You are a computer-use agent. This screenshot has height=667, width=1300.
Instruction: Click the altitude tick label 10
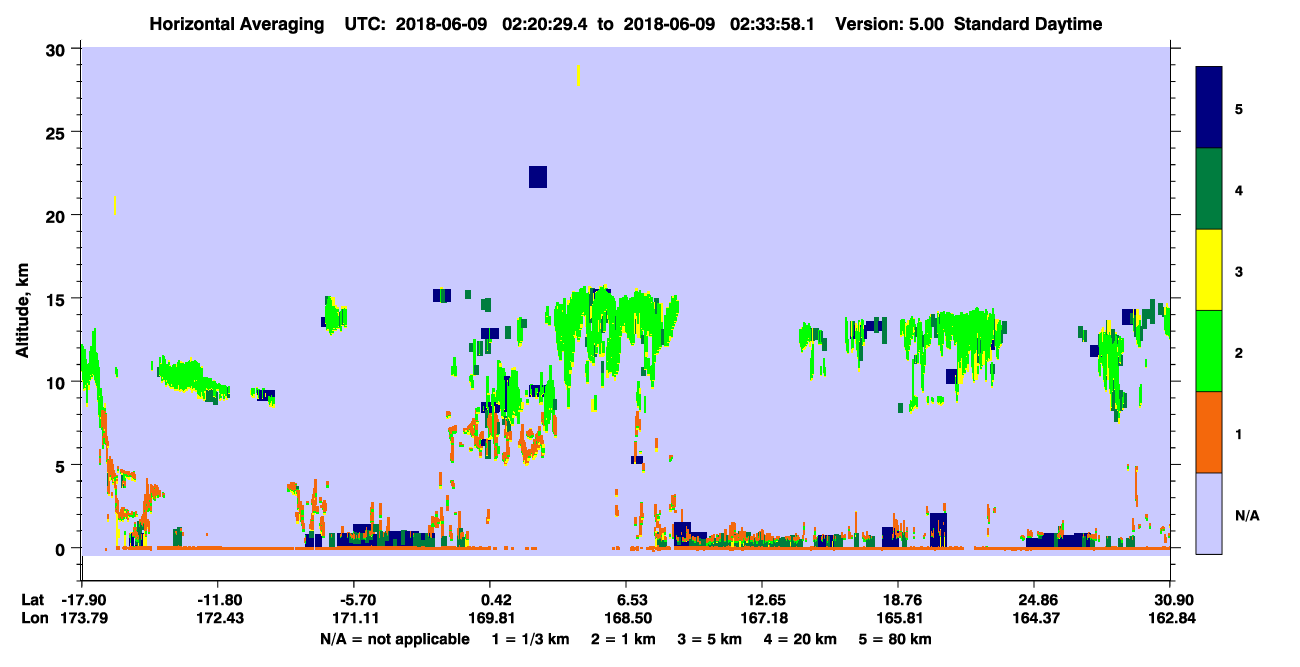[58, 382]
